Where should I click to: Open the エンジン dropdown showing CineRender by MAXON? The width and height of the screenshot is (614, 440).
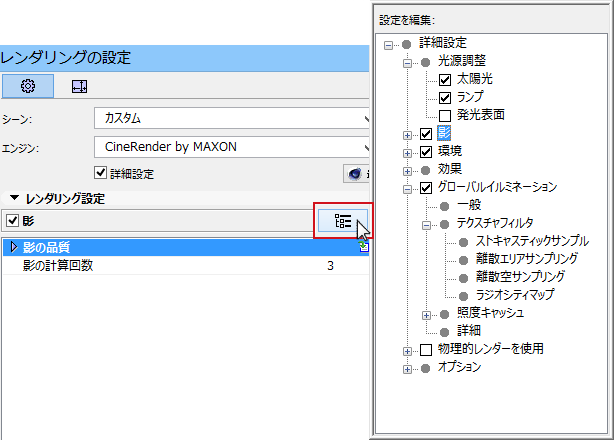(231, 147)
